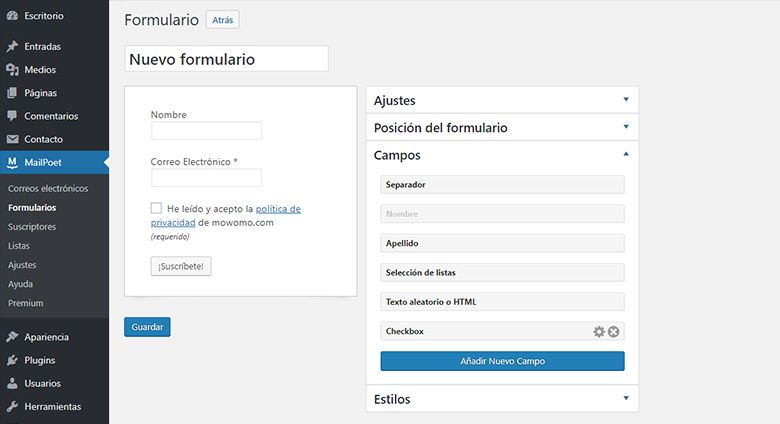Select the Selección de listas field
This screenshot has height=424, width=780.
click(x=502, y=273)
